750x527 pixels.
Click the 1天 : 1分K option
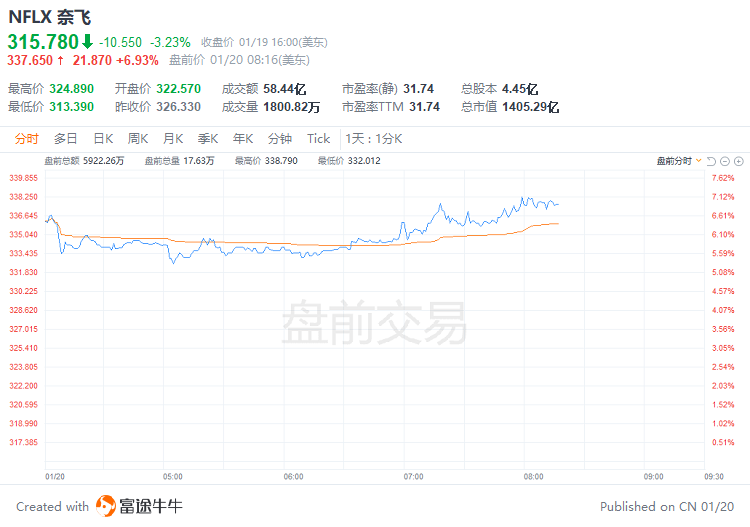[x=374, y=139]
